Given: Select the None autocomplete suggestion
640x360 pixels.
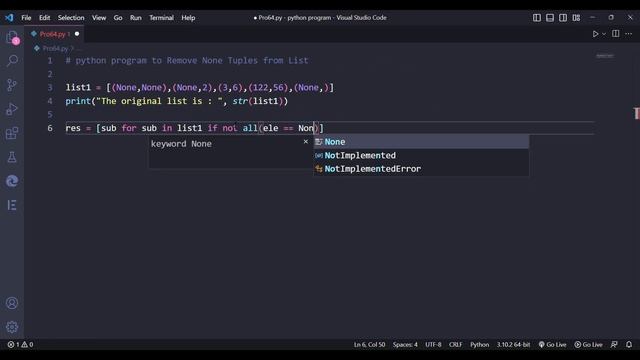Looking at the screenshot, I should tap(421, 142).
